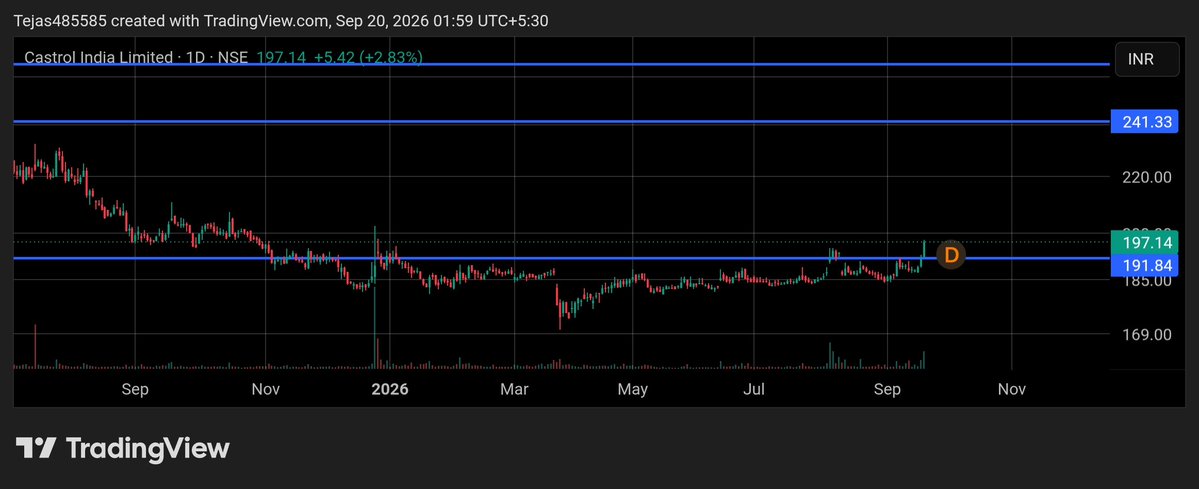Click the +5.42 (+2.83%) change value
The height and width of the screenshot is (489, 1199).
tap(368, 57)
